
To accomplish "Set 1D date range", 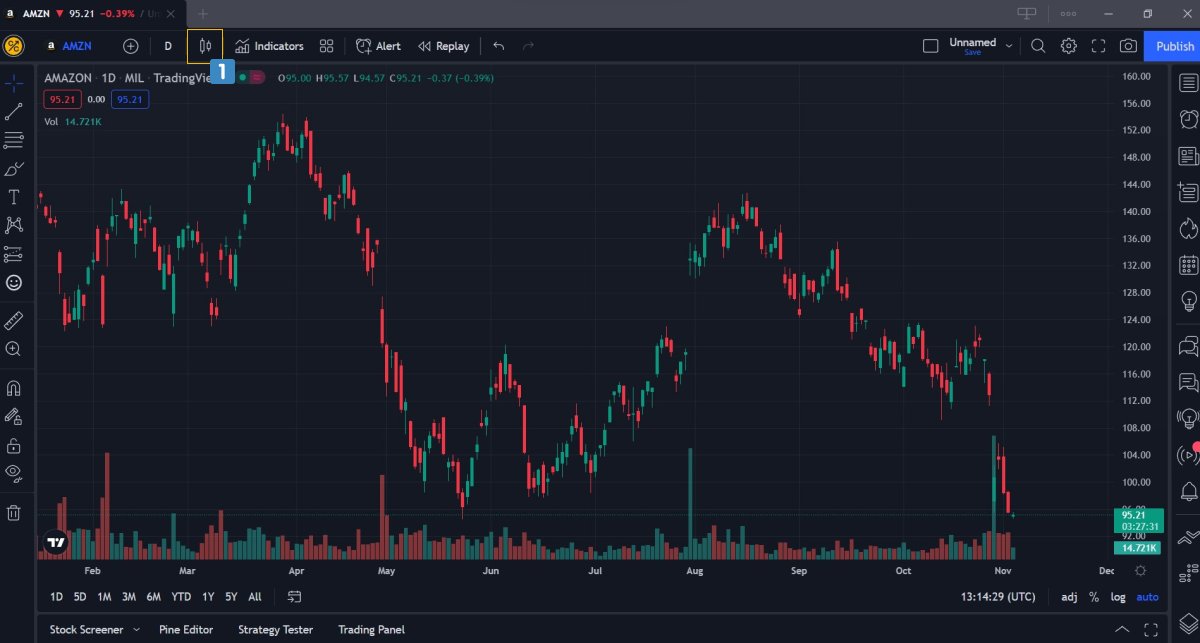I will pos(56,597).
